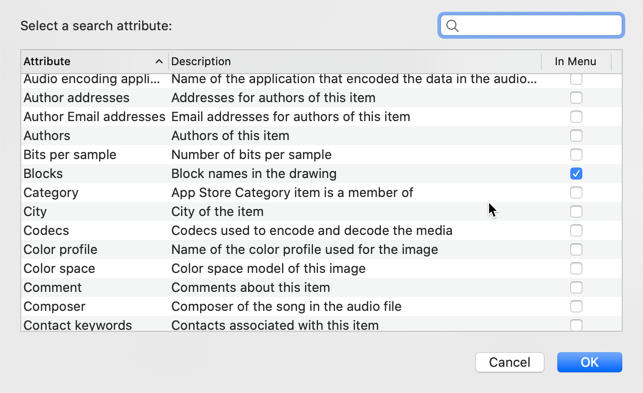Screen dimensions: 643x393
Task: Tick In Menu checkbox for Codecs
Action: pos(576,231)
